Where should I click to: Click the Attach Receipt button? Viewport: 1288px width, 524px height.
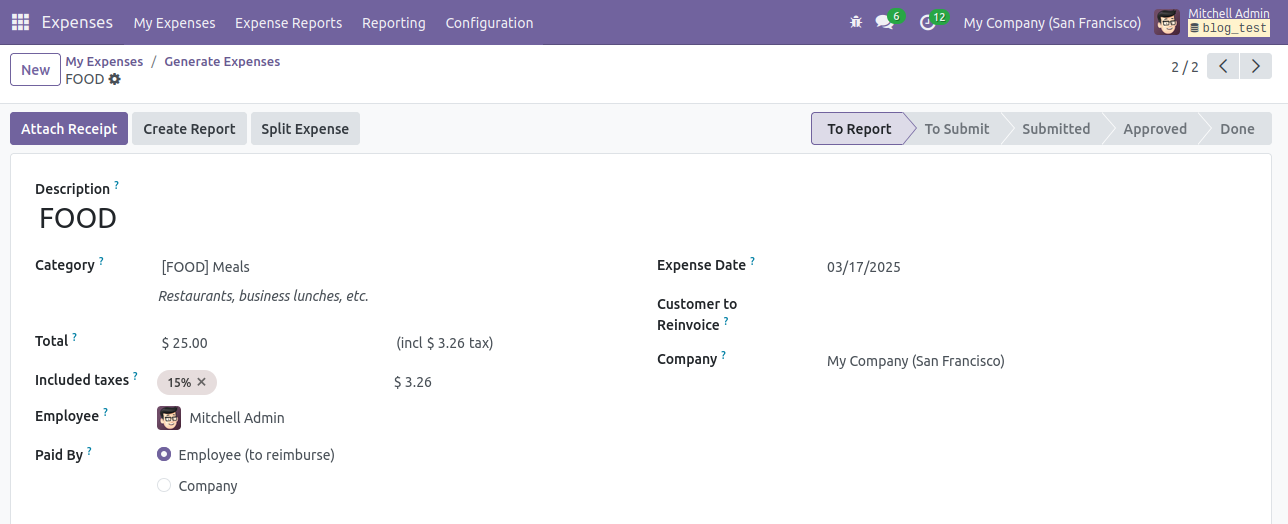point(69,128)
